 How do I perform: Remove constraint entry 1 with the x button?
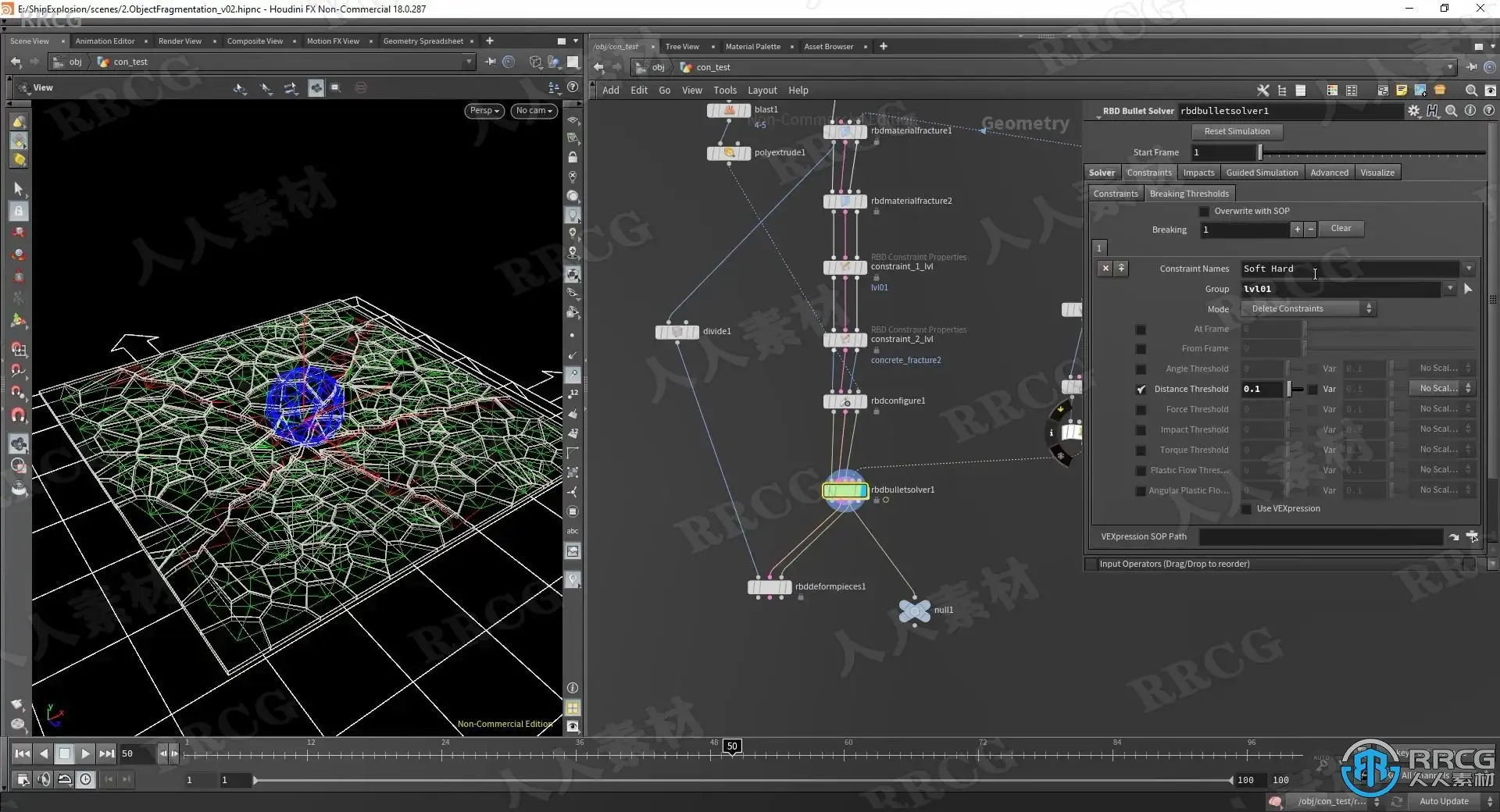pos(1105,269)
